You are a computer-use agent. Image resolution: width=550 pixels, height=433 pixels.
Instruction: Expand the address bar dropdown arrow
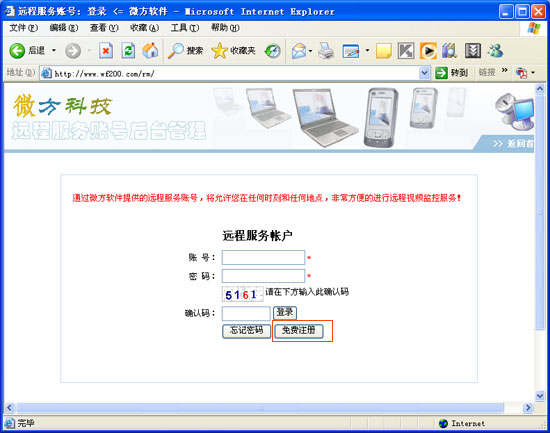(x=424, y=73)
